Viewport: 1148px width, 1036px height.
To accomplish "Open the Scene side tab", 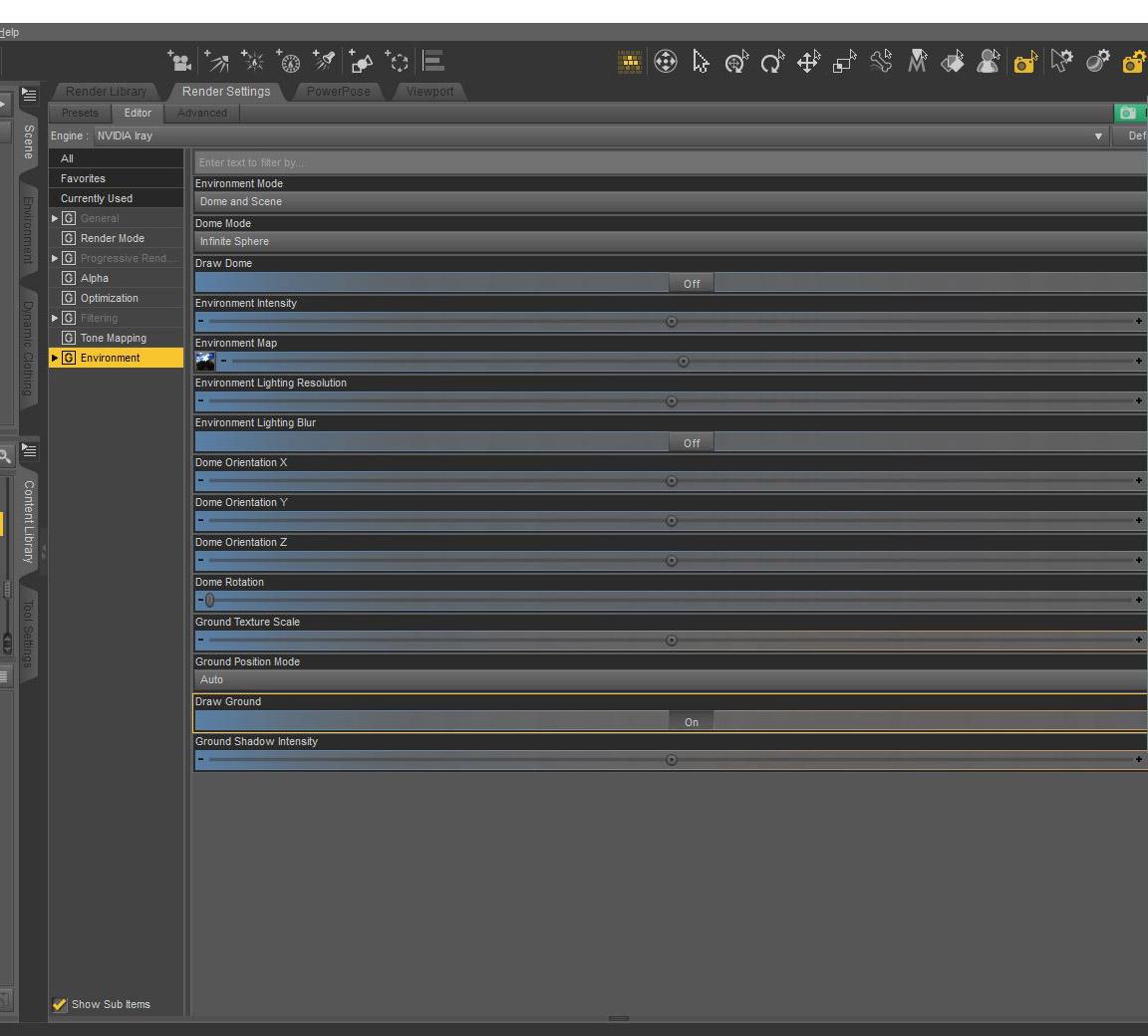I will (x=29, y=141).
